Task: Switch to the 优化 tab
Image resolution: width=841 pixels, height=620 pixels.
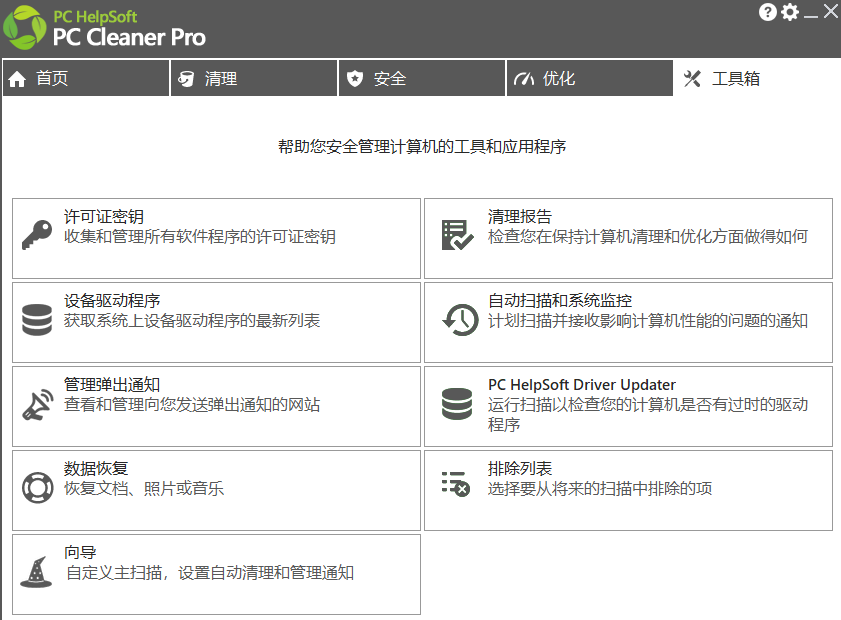Action: pyautogui.click(x=590, y=78)
